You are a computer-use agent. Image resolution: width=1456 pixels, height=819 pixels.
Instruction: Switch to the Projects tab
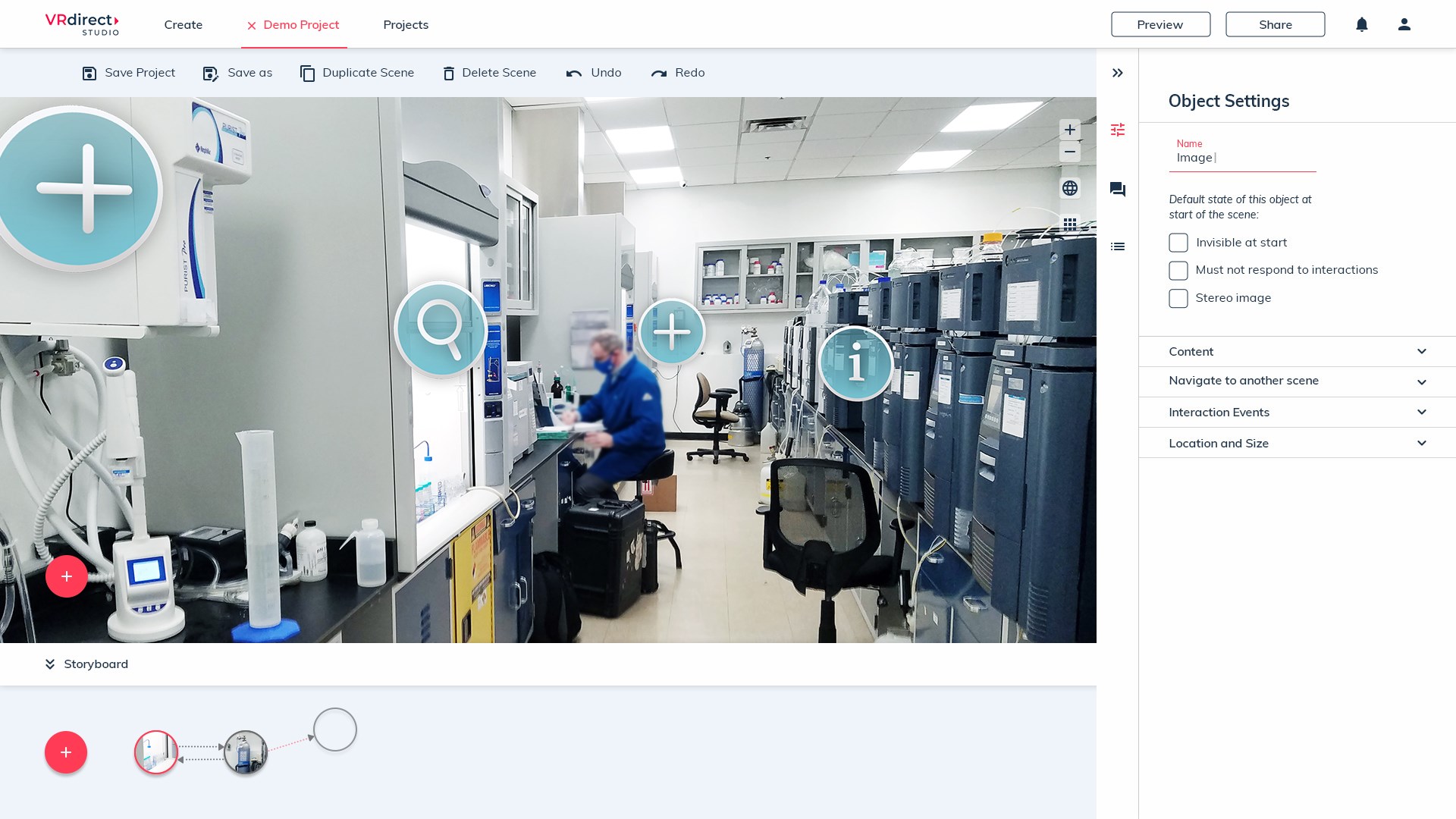click(406, 25)
